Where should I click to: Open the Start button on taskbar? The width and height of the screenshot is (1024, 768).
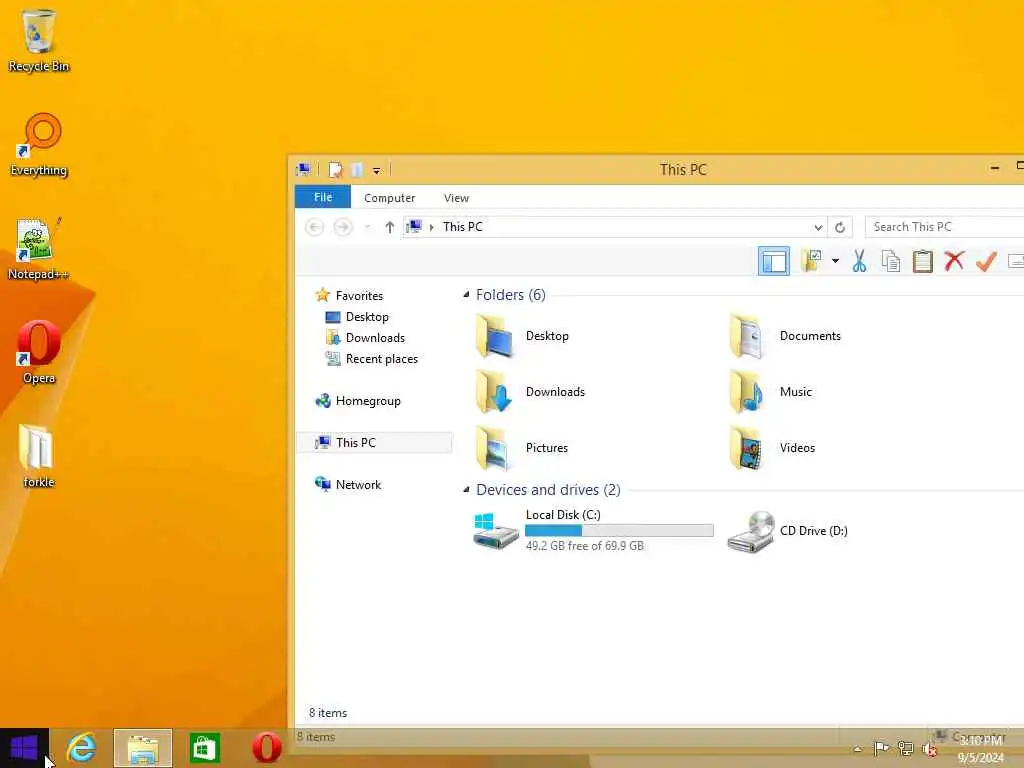tap(24, 748)
